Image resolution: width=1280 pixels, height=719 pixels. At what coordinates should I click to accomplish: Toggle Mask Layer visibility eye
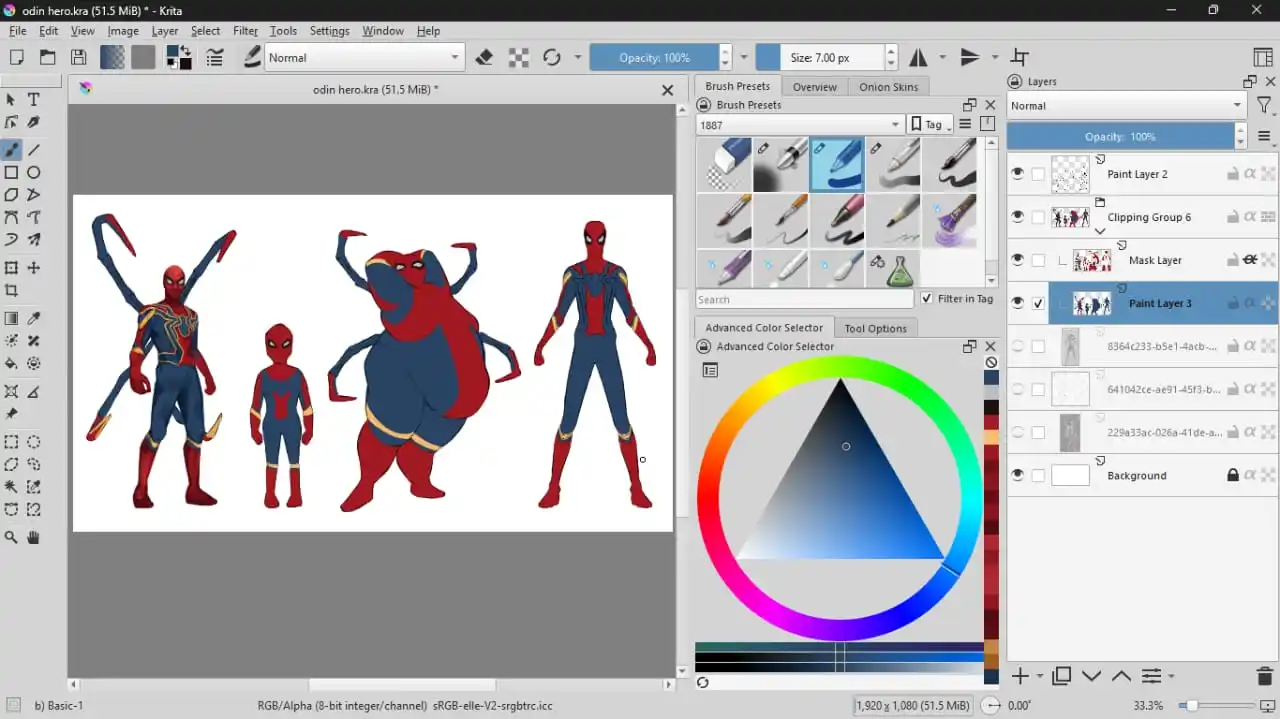(x=1018, y=260)
